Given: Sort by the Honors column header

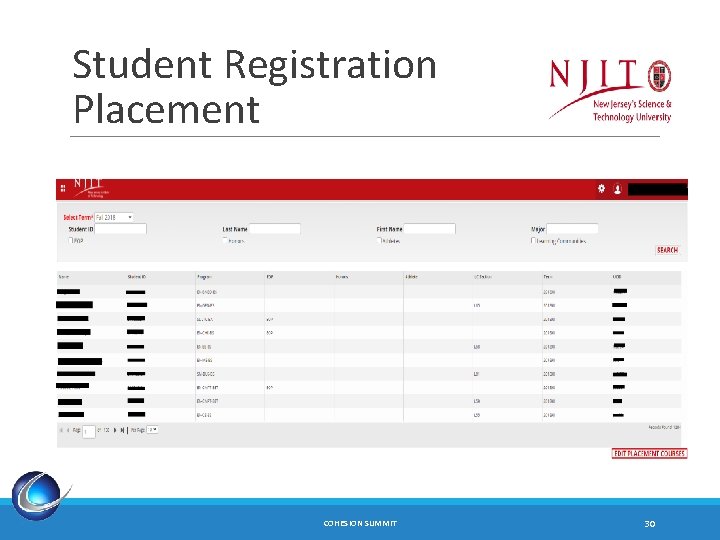Looking at the screenshot, I should (342, 277).
